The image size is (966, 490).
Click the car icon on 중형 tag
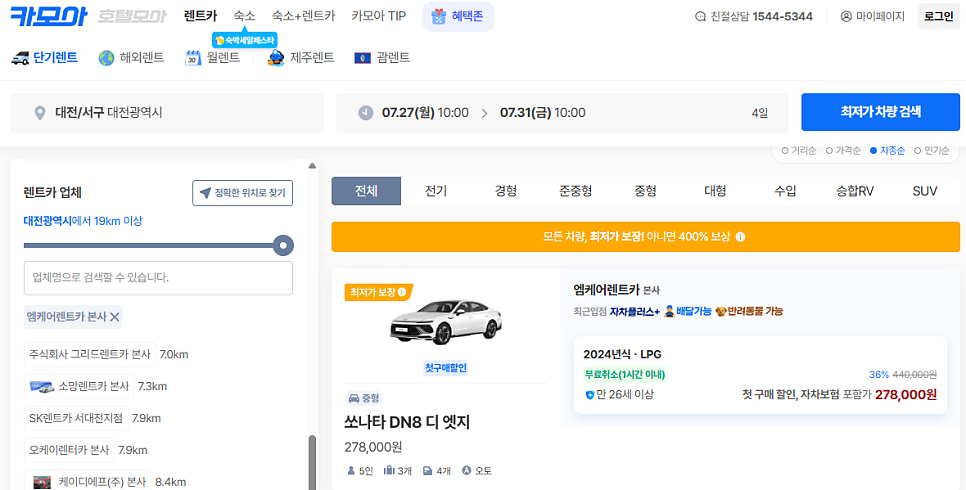point(354,399)
